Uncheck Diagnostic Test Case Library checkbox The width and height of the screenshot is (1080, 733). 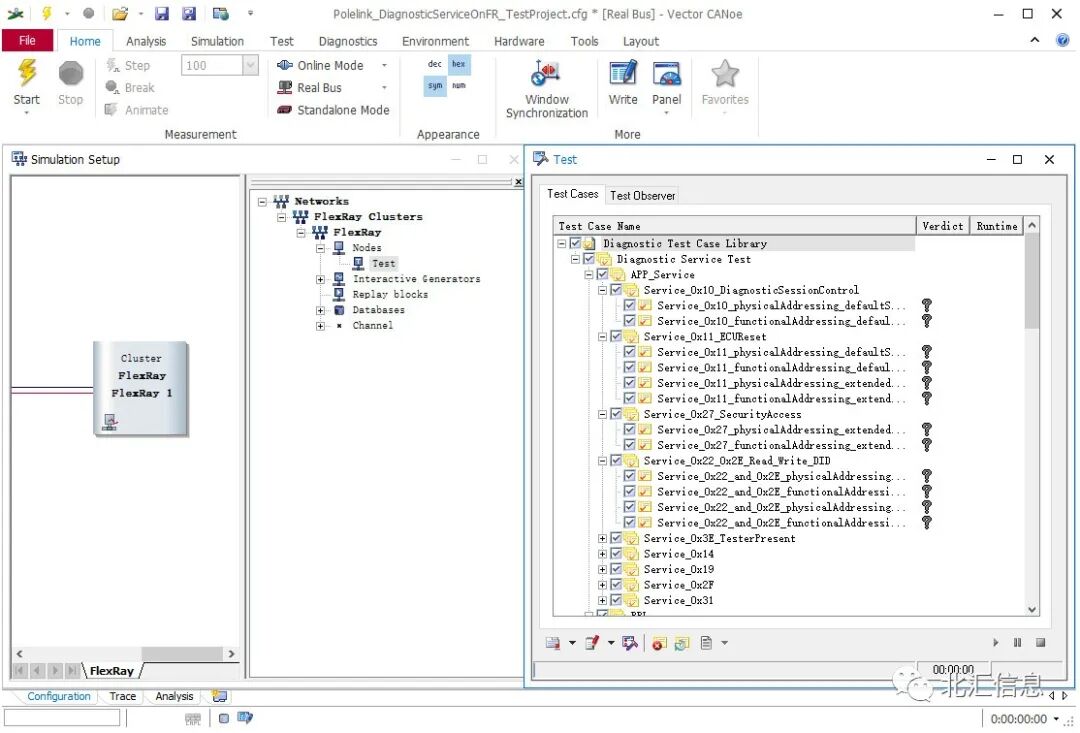[x=575, y=243]
